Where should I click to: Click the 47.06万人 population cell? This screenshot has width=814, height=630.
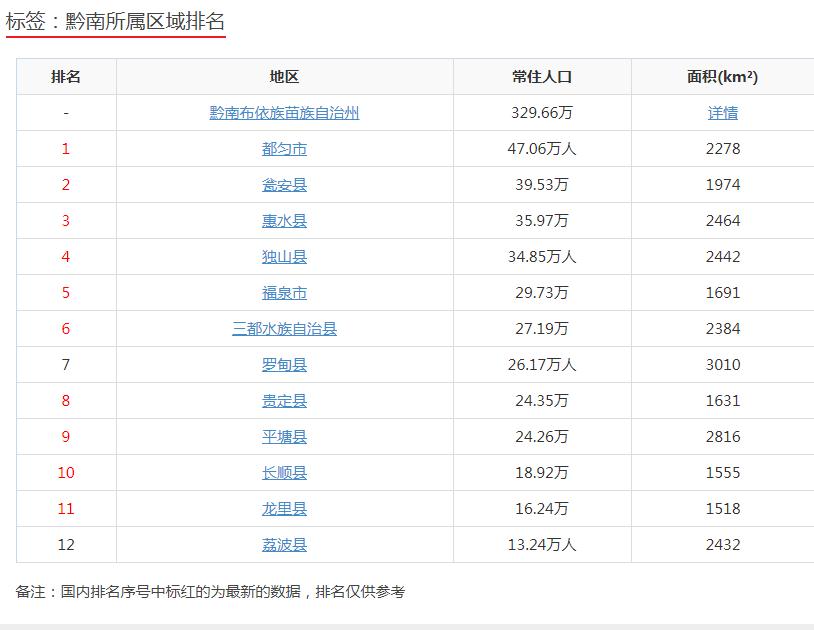[541, 149]
